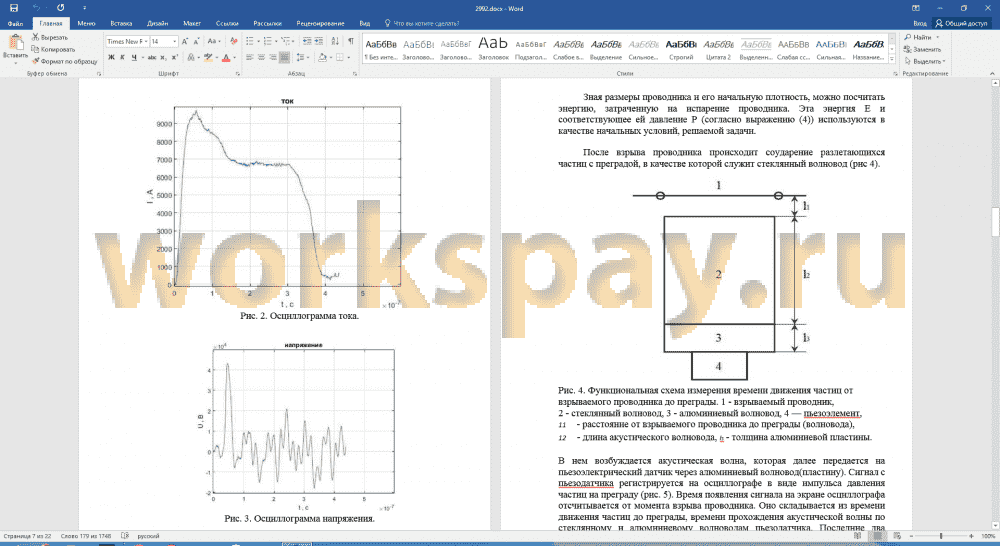The image size is (1000, 546).
Task: Toggle superscript formatting
Action: (x=175, y=57)
